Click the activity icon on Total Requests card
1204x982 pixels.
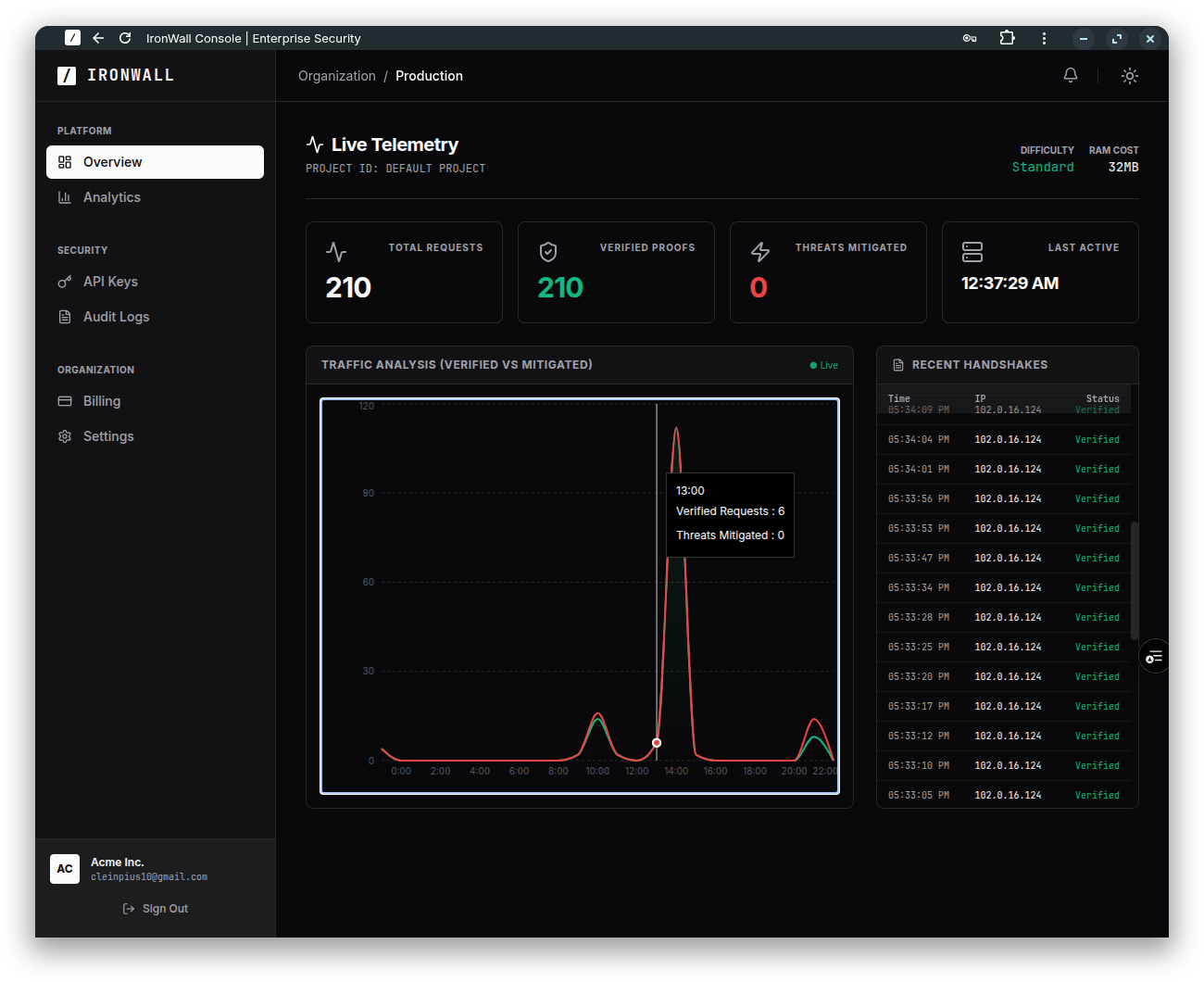pos(336,251)
